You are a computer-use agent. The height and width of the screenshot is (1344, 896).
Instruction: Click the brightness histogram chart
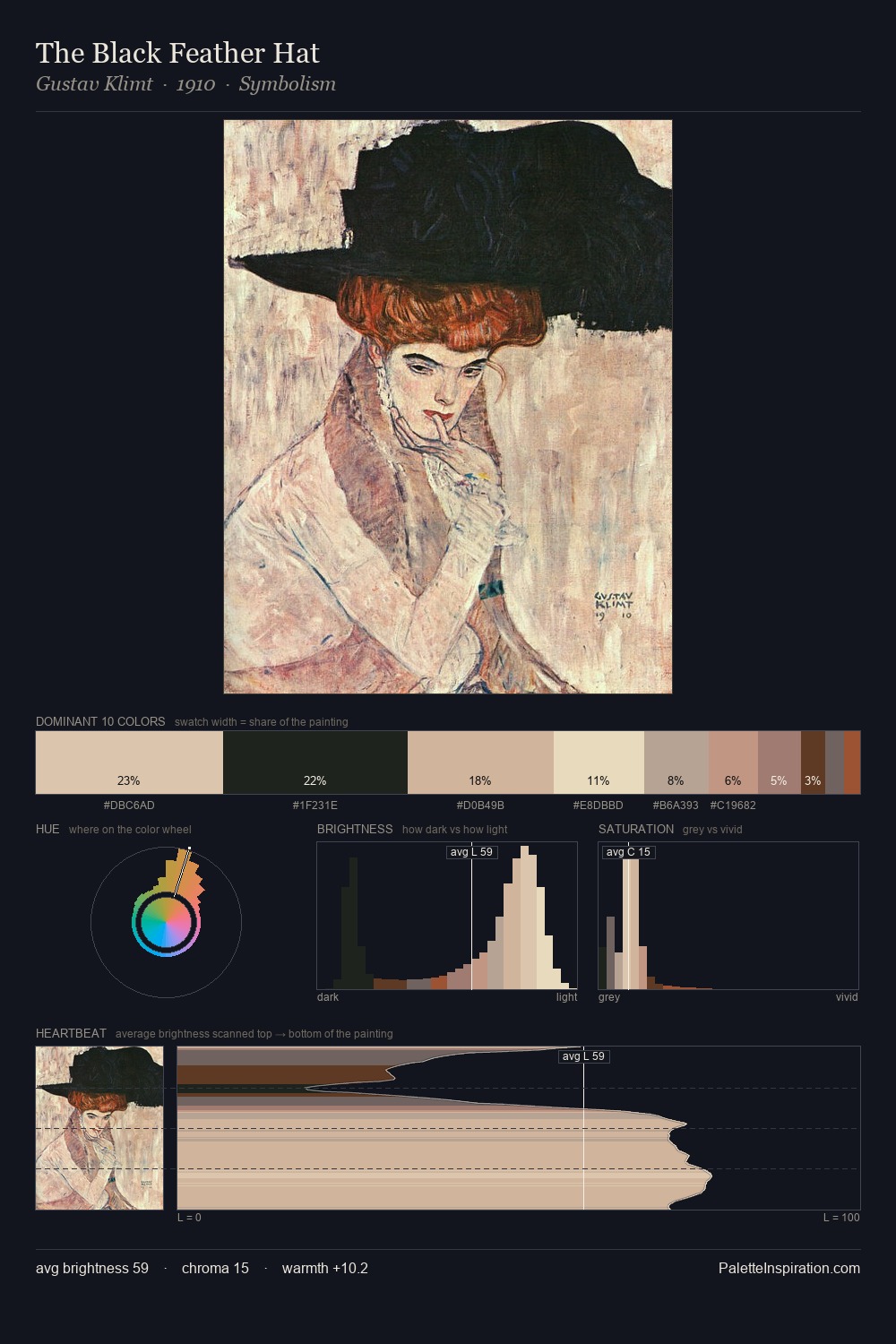[447, 916]
